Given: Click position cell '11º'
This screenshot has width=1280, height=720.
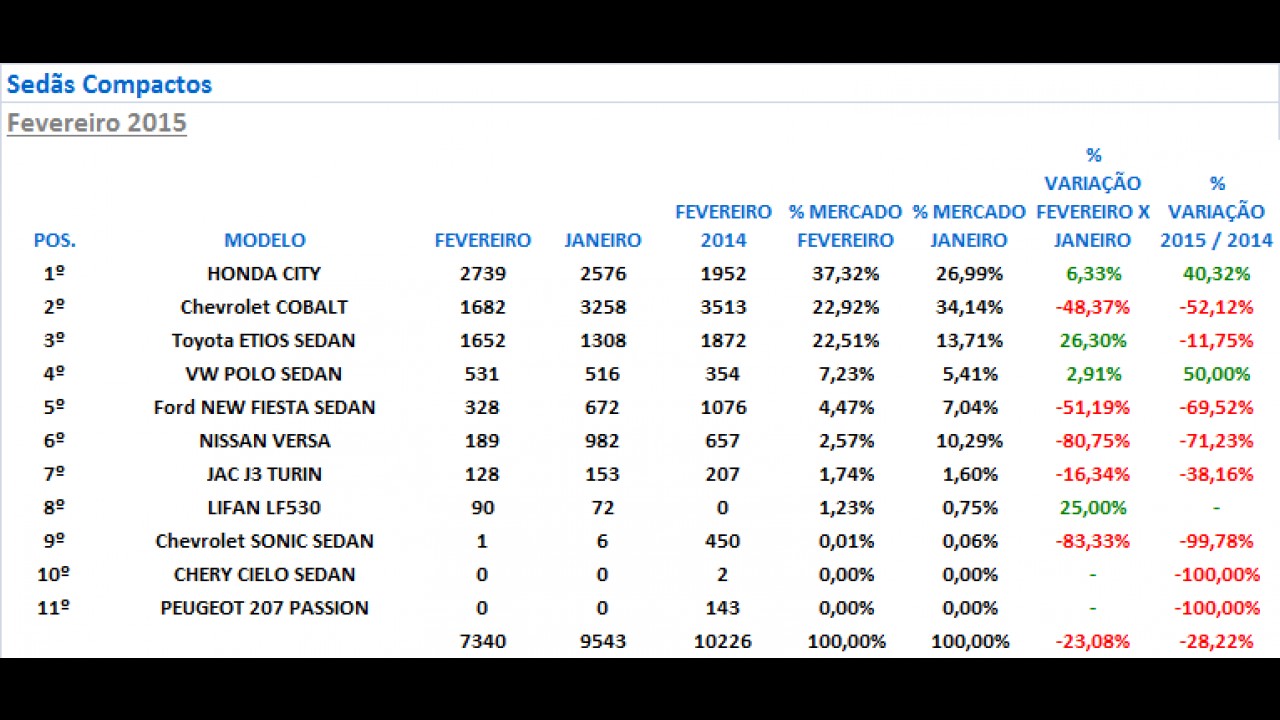Looking at the screenshot, I should click(55, 608).
